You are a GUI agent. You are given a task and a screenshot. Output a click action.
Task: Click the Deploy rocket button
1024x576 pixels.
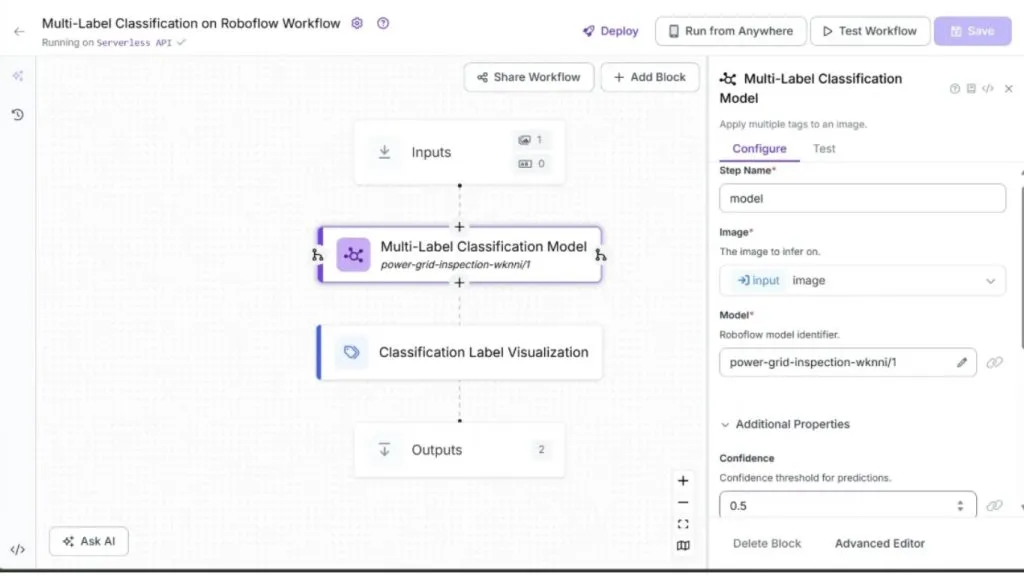point(611,31)
